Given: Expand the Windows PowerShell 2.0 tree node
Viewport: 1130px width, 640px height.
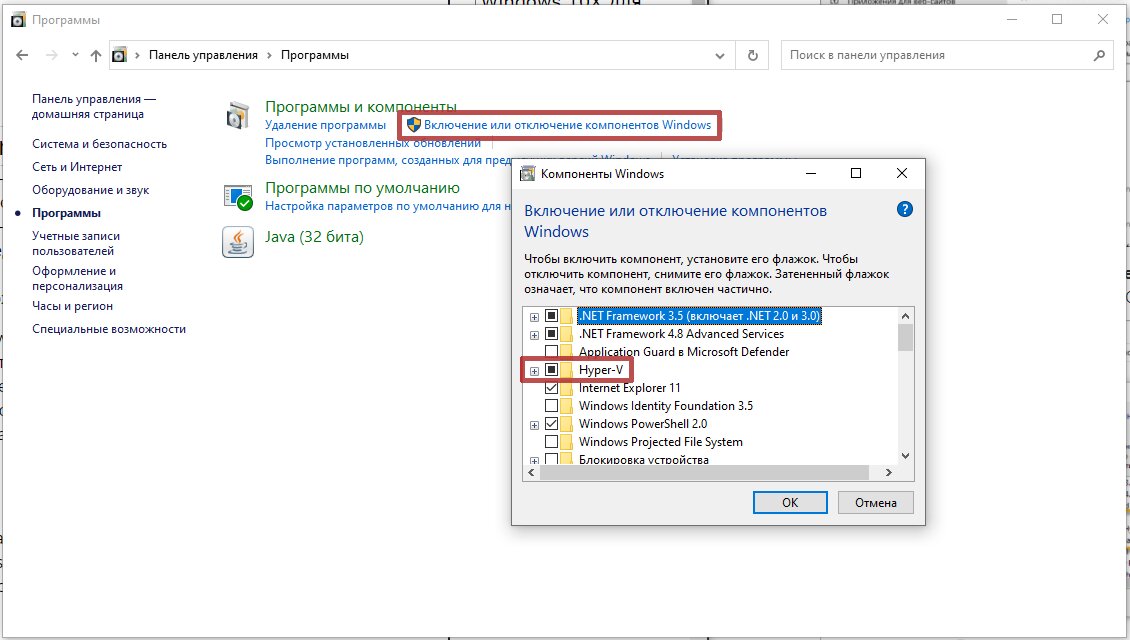Looking at the screenshot, I should (534, 425).
